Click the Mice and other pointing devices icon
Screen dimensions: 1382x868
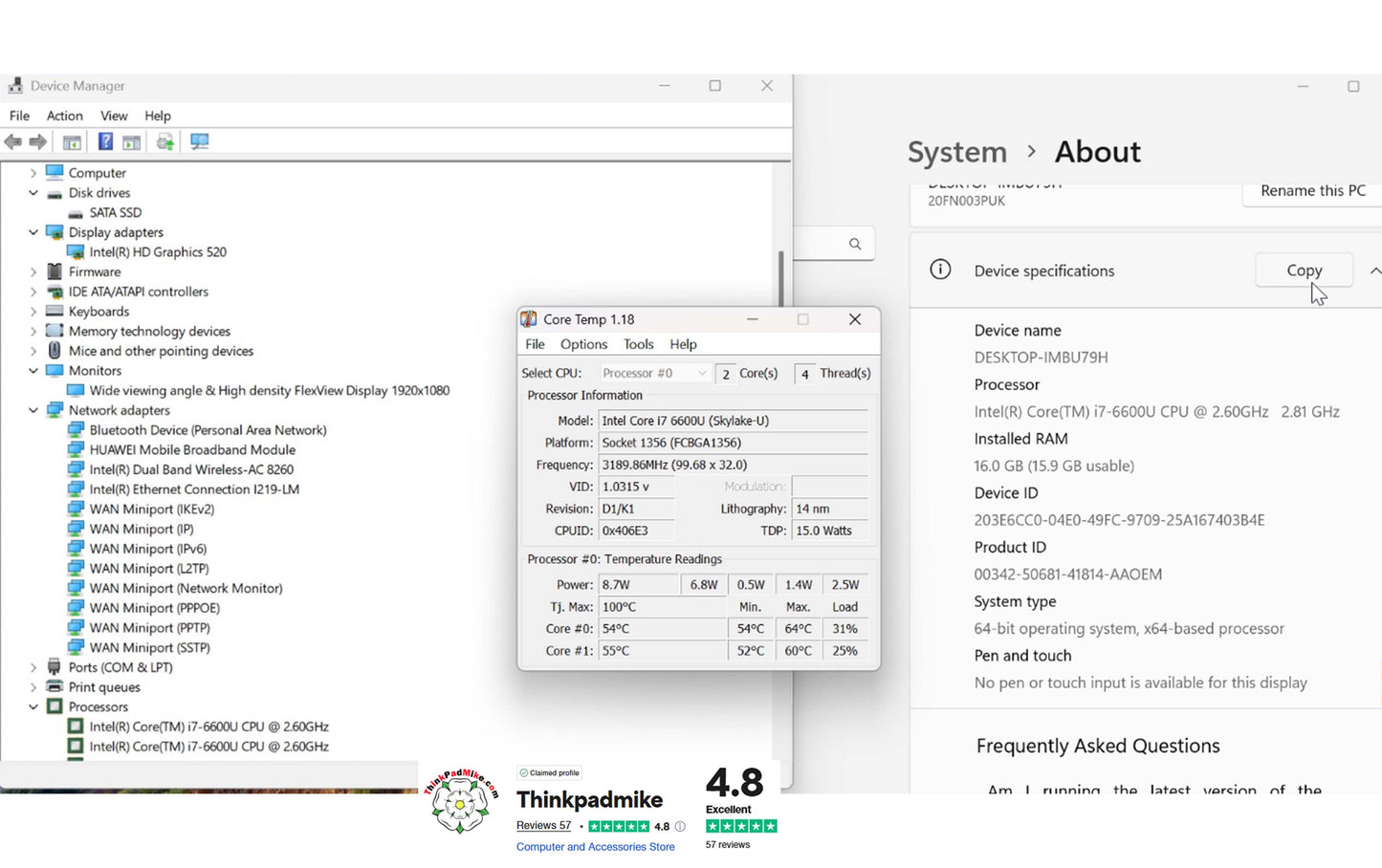point(55,351)
